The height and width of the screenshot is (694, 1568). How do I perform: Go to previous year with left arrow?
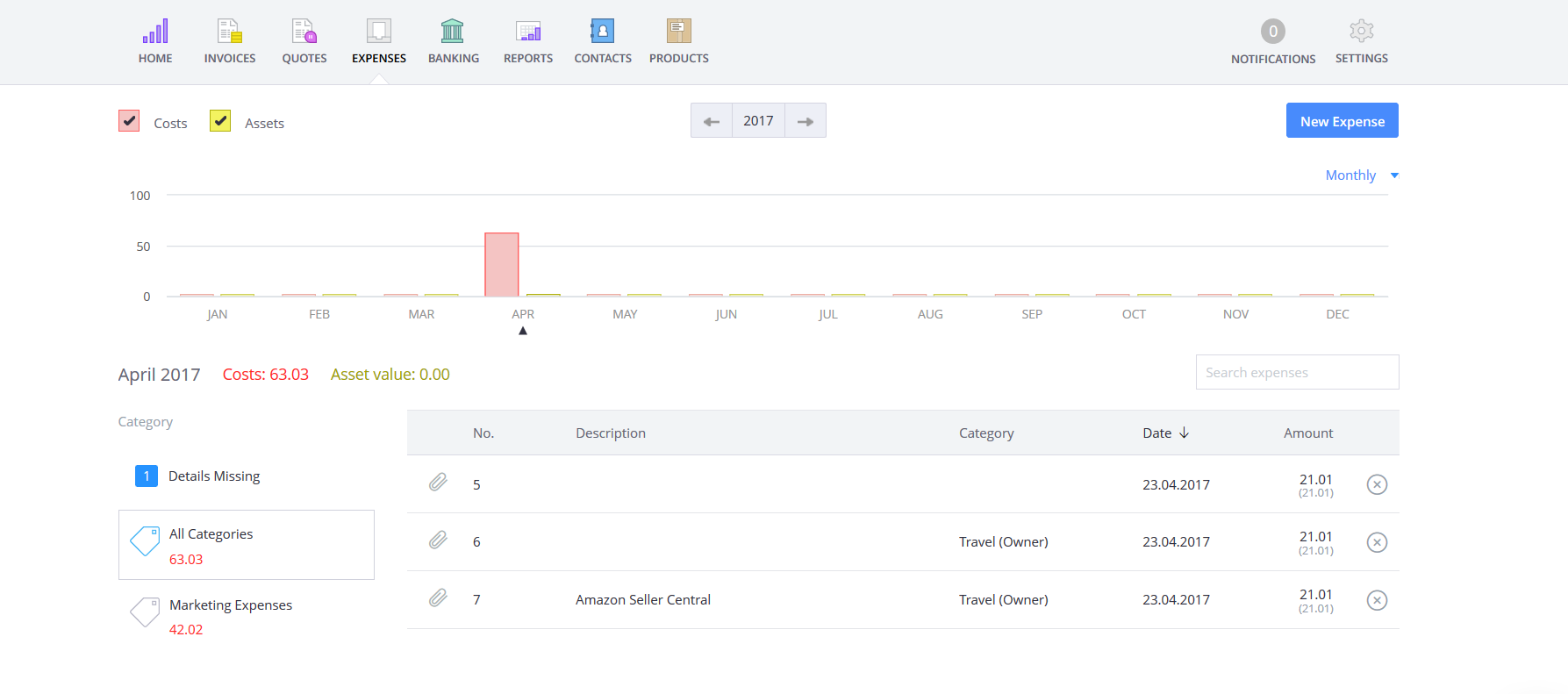point(712,121)
